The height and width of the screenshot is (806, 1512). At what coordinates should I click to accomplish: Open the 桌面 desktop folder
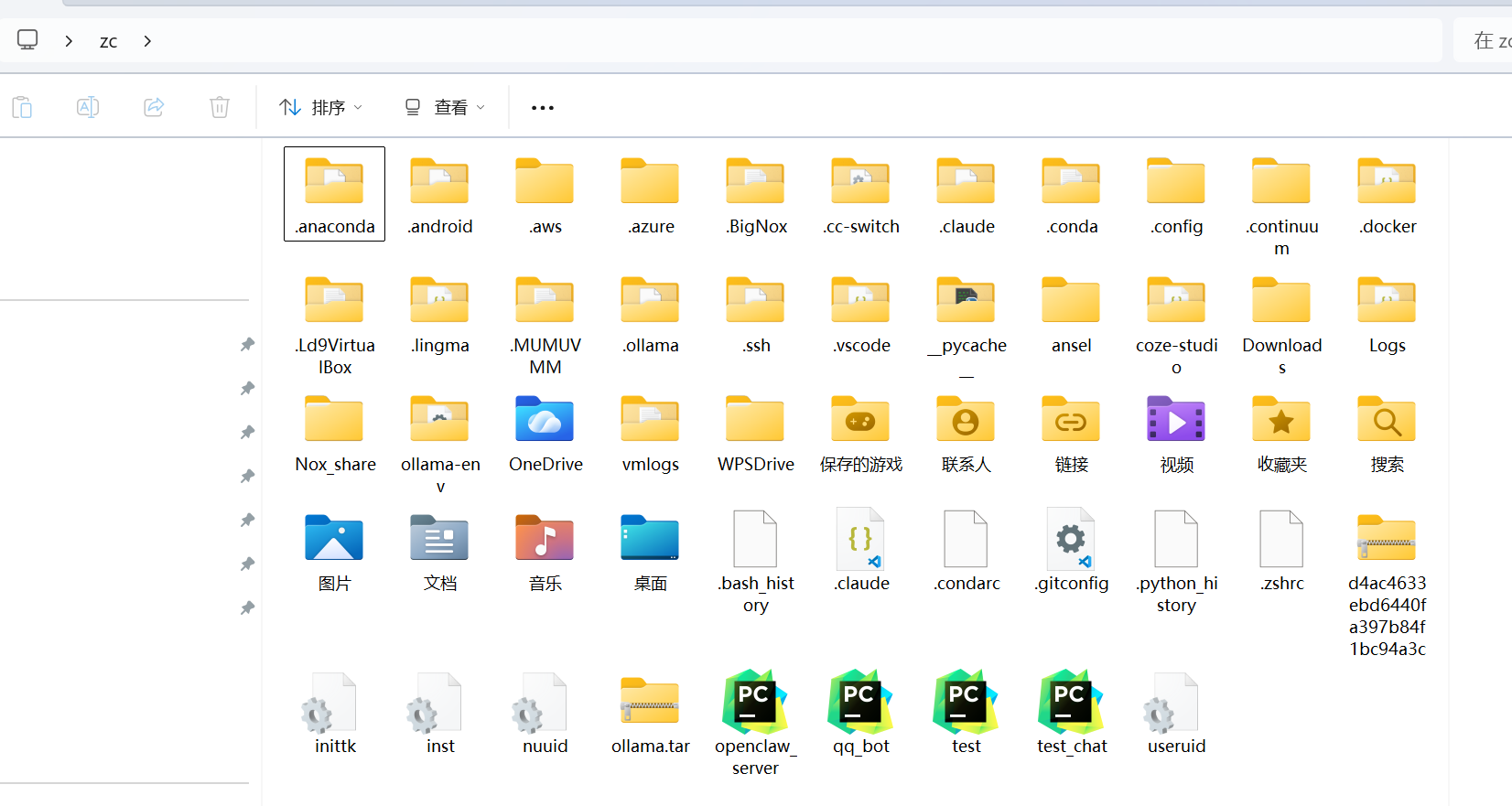[x=651, y=551]
